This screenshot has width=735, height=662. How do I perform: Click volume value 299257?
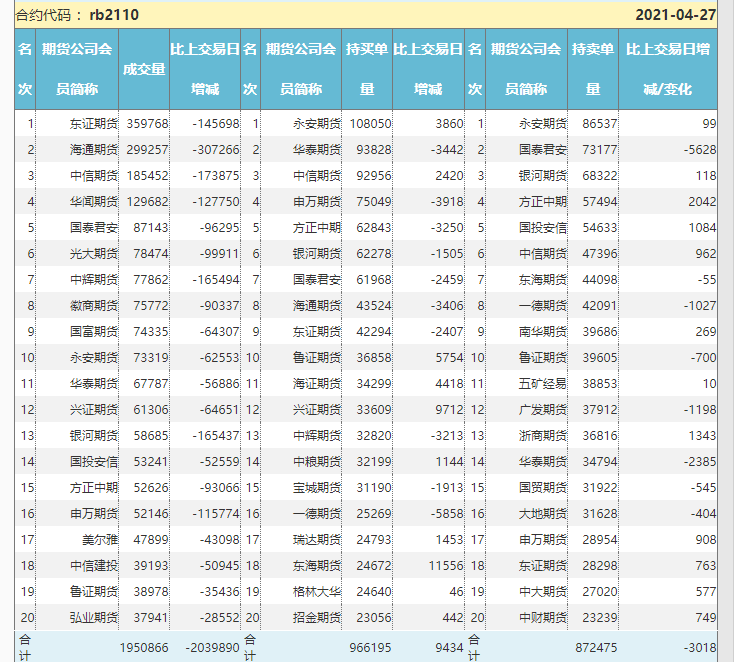tap(147, 150)
